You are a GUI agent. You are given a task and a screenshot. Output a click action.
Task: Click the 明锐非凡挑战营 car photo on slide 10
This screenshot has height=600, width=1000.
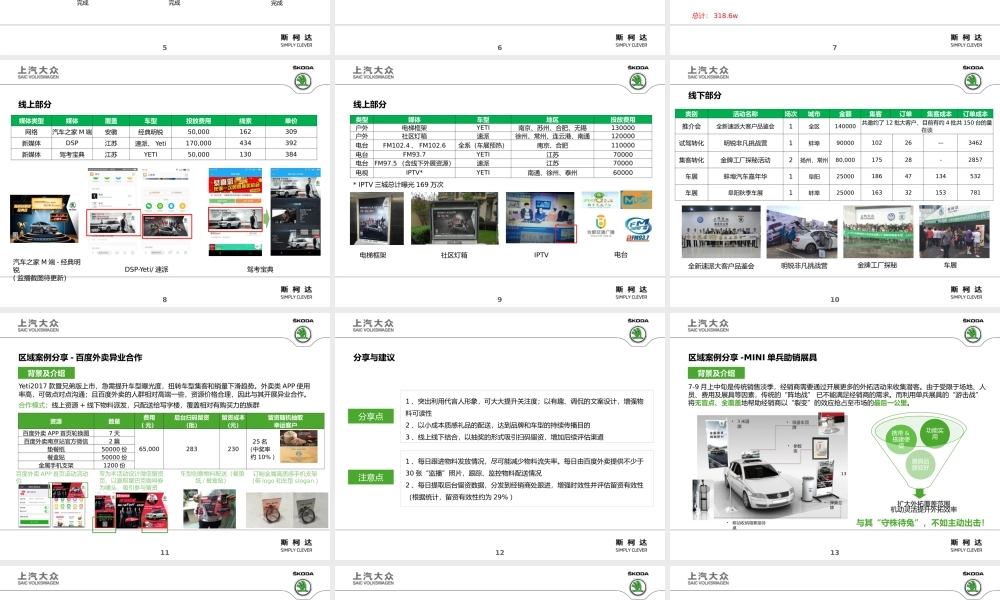tap(802, 233)
